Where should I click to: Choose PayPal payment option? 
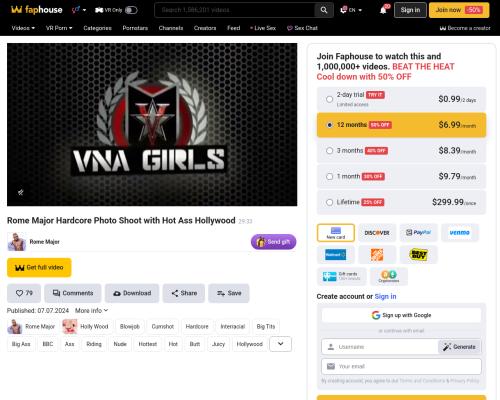[x=418, y=233]
